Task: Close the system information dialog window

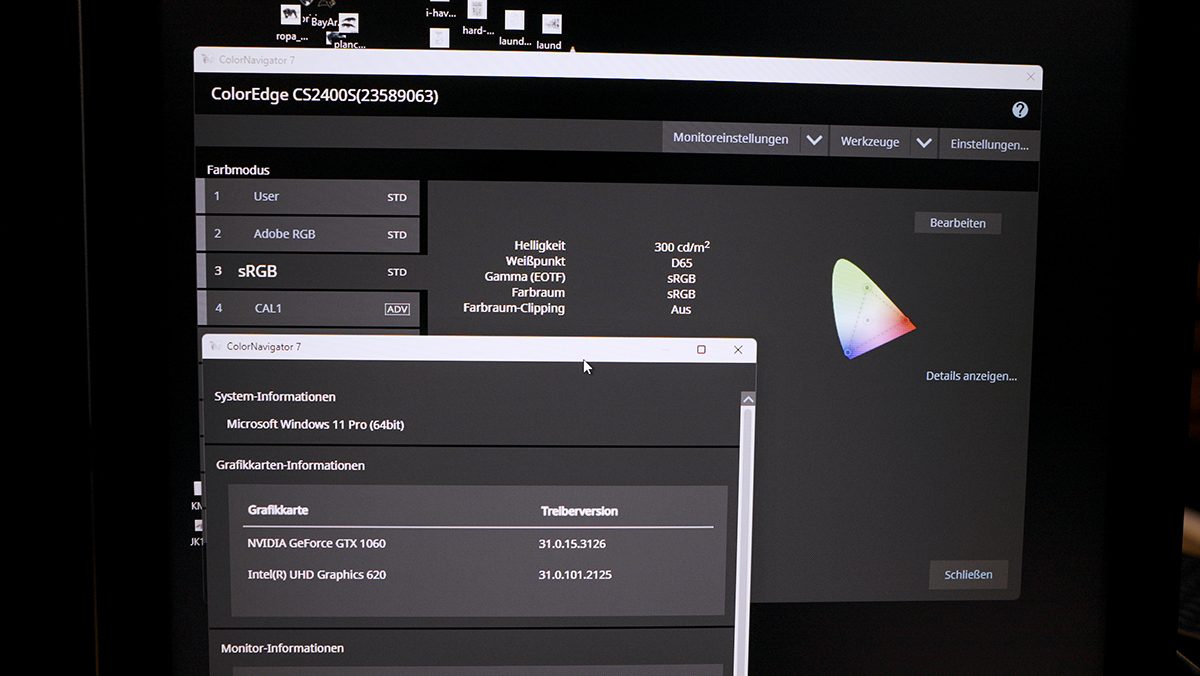Action: pyautogui.click(x=738, y=349)
